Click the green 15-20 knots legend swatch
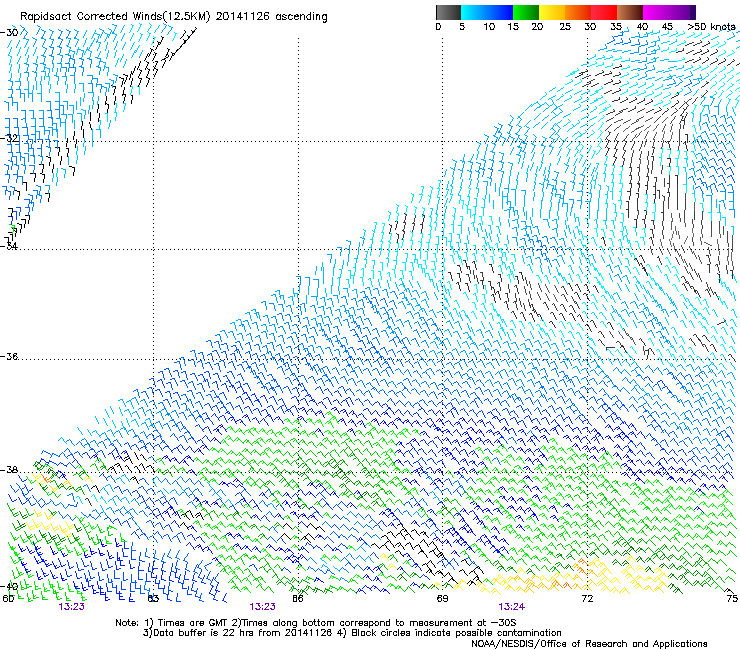Screen dimensions: 740x650 526,12
